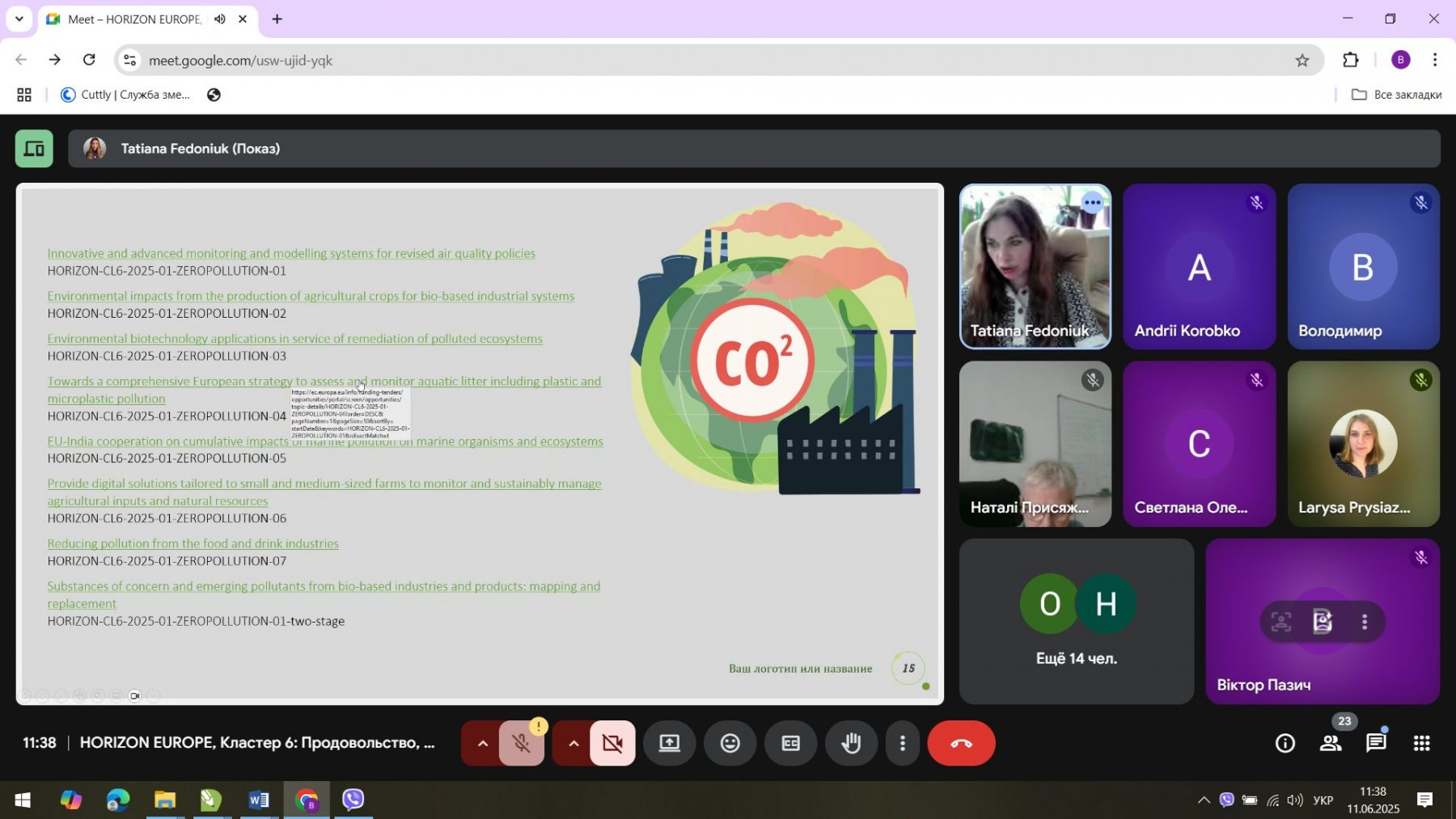Image resolution: width=1456 pixels, height=819 pixels.
Task: View site information icon in address bar
Action: point(130,61)
